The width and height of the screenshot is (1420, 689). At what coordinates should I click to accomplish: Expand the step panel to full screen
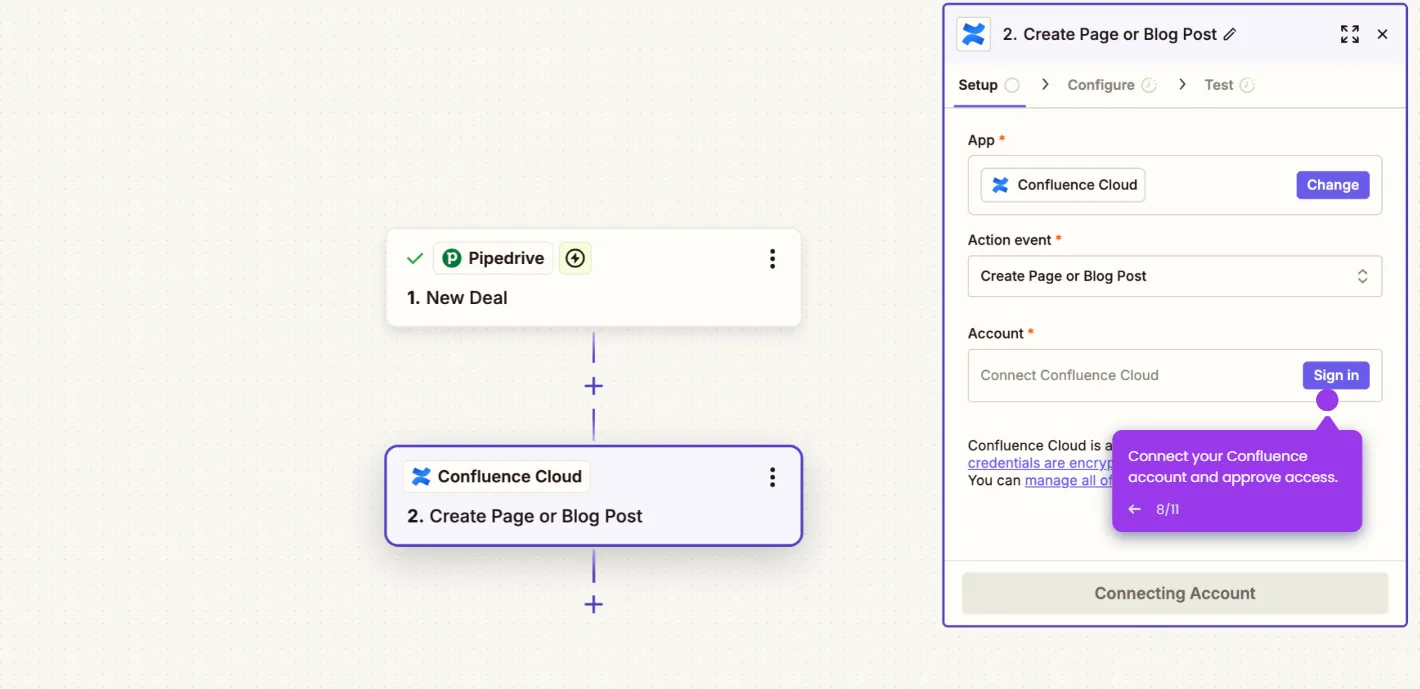(1350, 34)
